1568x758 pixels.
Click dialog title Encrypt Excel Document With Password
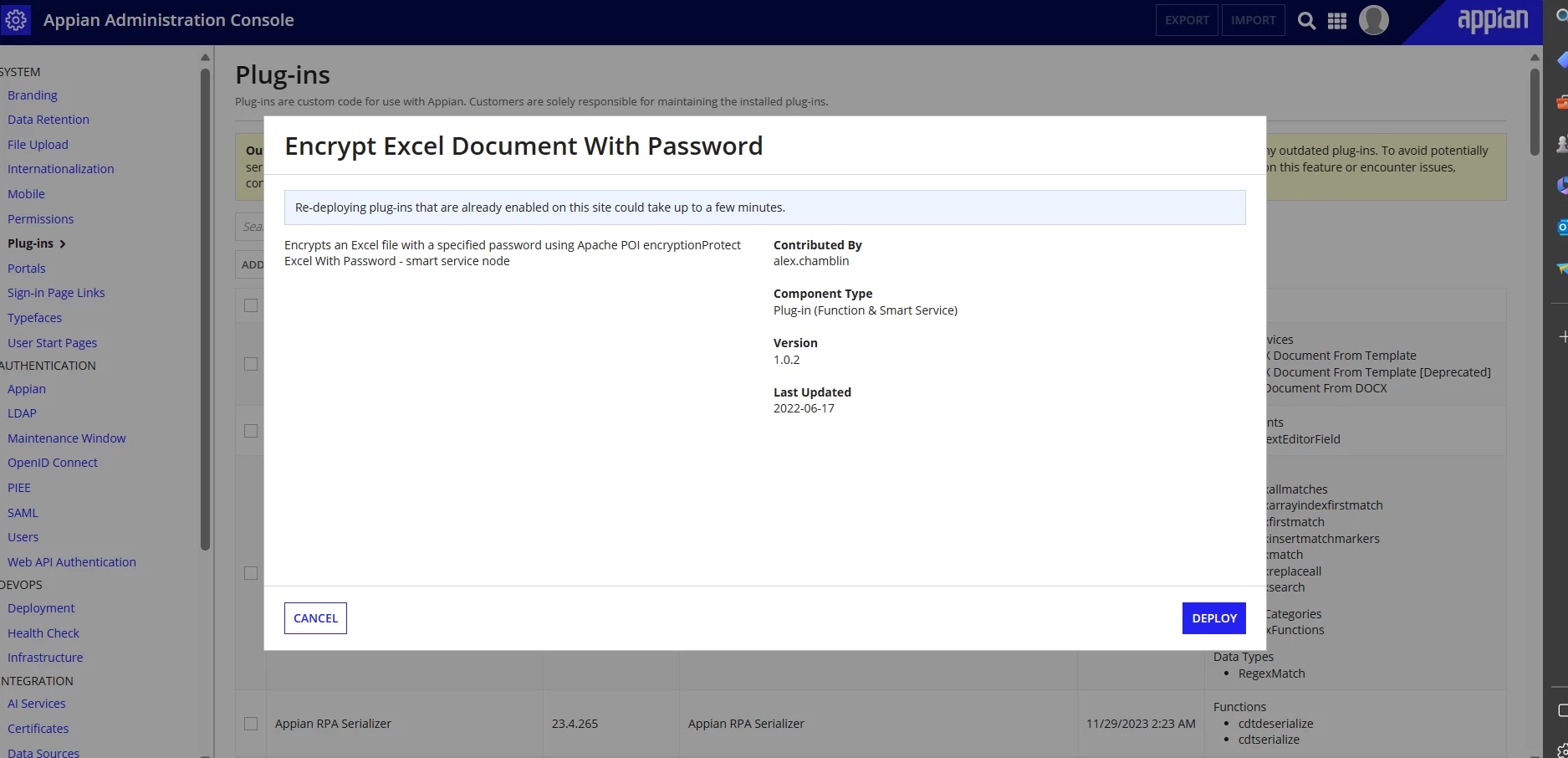[524, 146]
